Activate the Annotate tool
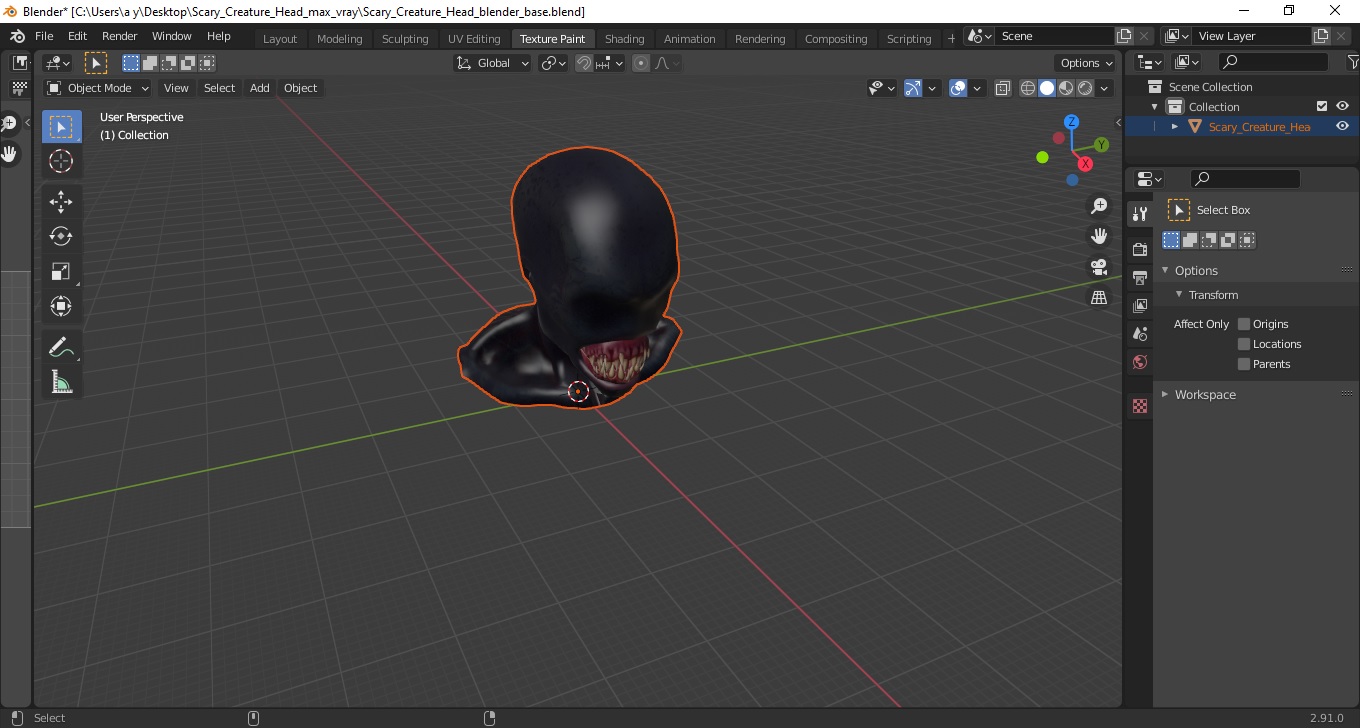The image size is (1360, 728). (61, 347)
